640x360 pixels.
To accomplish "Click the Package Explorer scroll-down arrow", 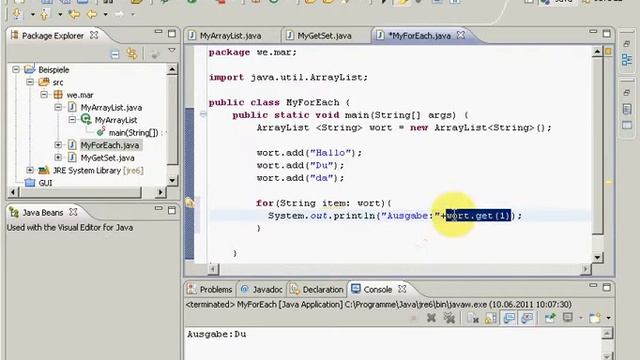I will pos(172,180).
